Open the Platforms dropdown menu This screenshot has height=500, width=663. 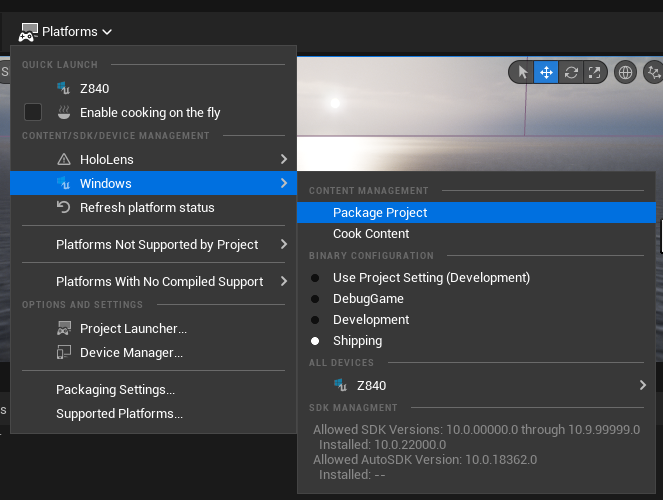coord(66,32)
